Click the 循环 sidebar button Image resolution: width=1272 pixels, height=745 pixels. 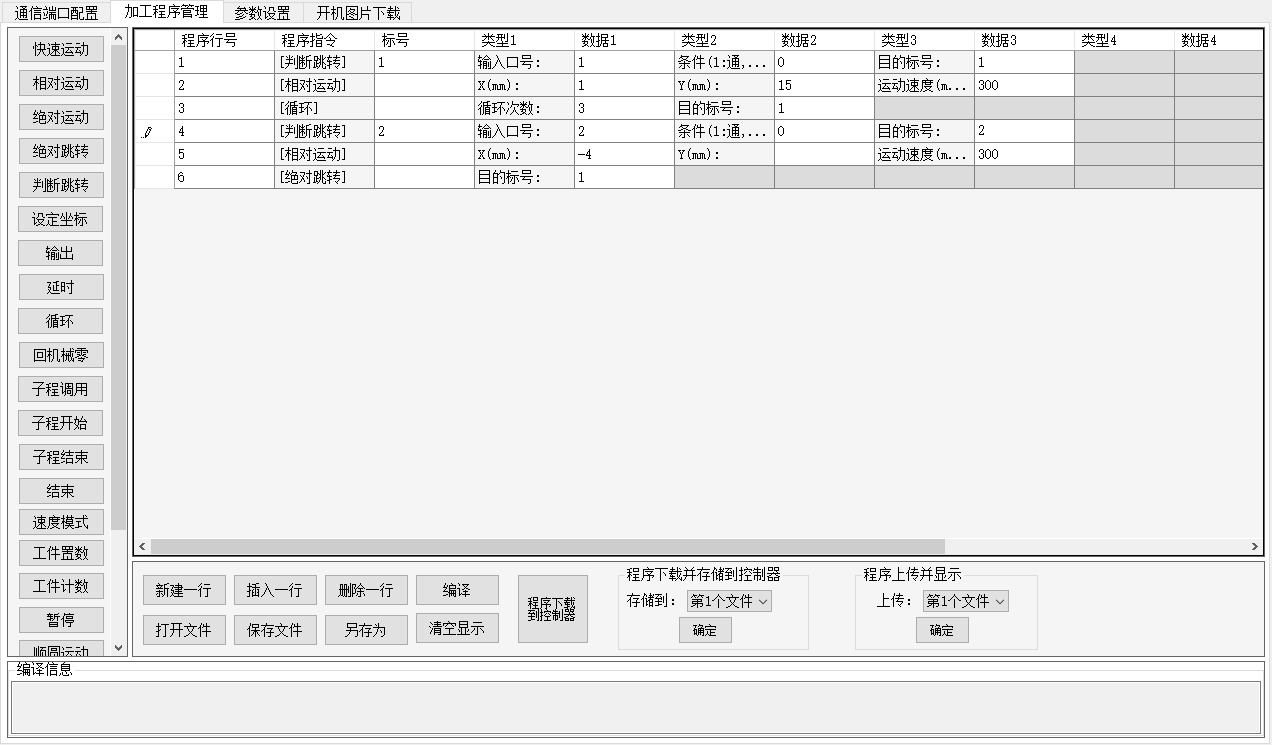pos(61,321)
